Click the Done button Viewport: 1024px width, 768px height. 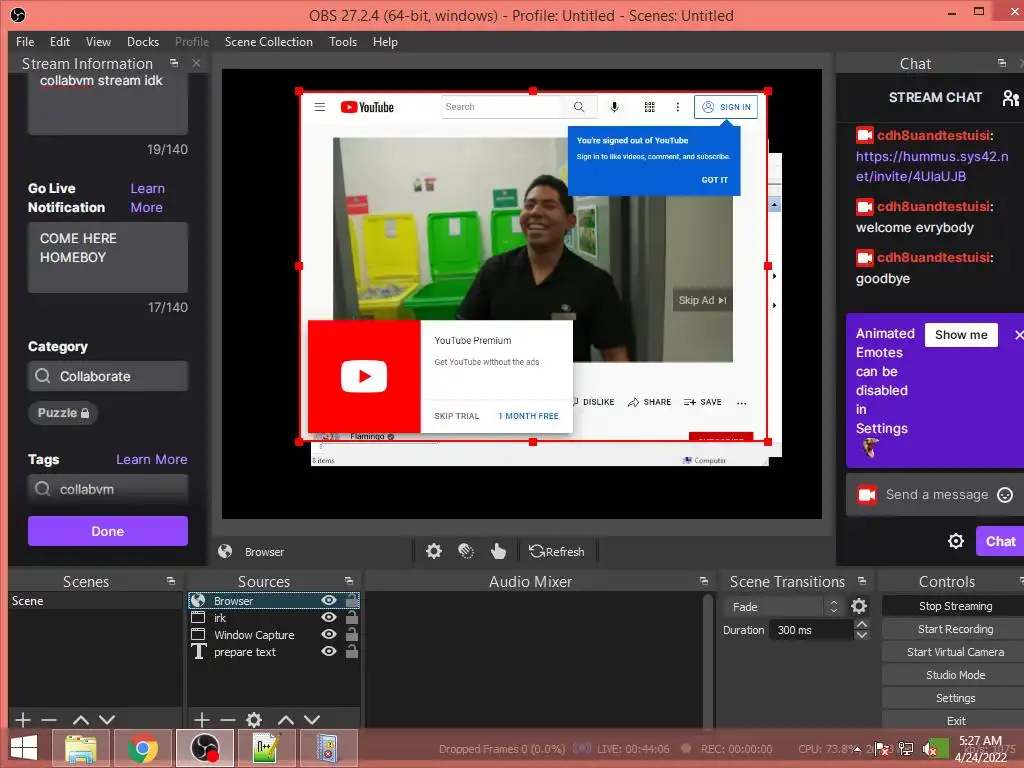108,531
